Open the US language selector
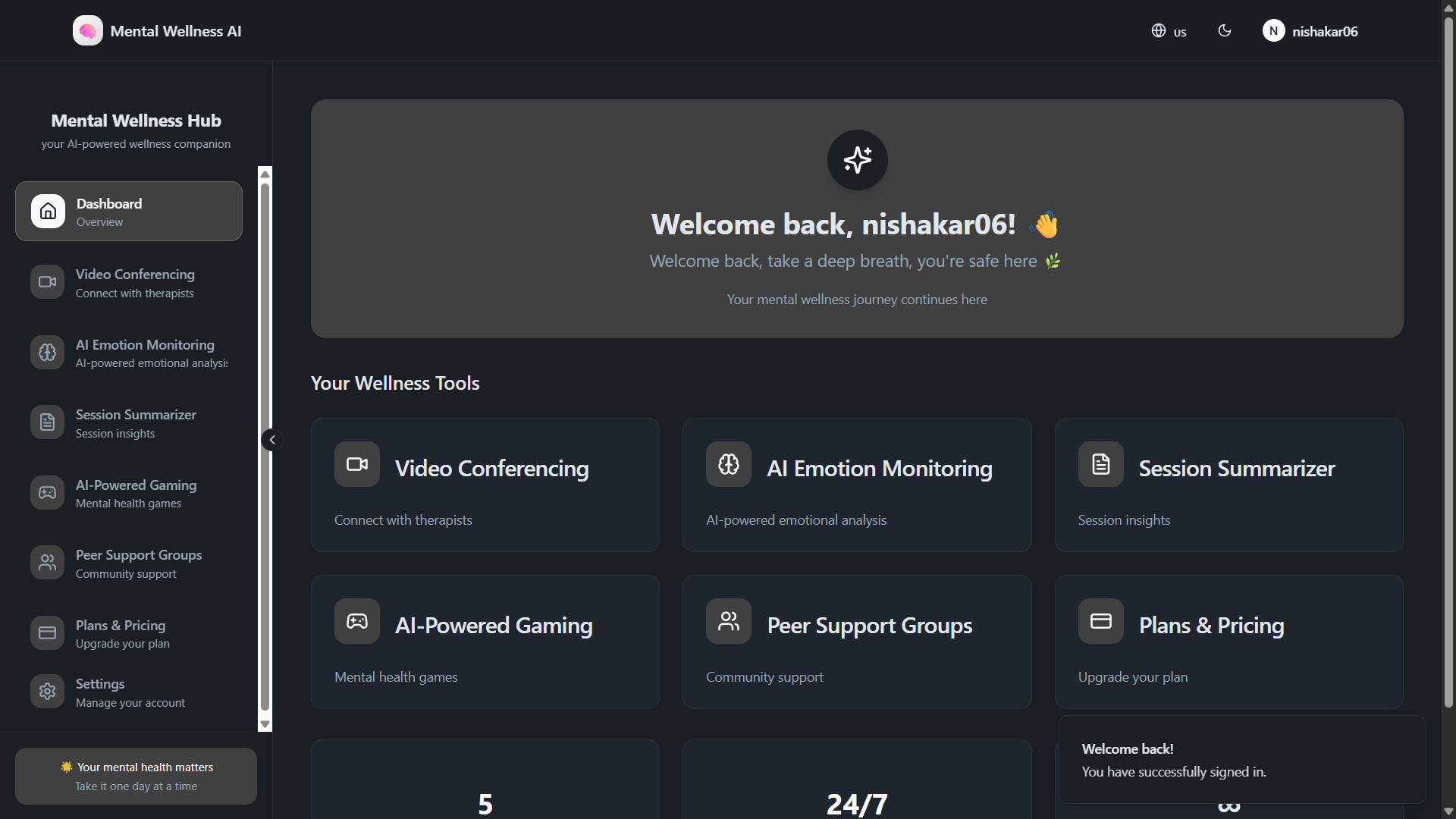The height and width of the screenshot is (819, 1456). (1169, 31)
